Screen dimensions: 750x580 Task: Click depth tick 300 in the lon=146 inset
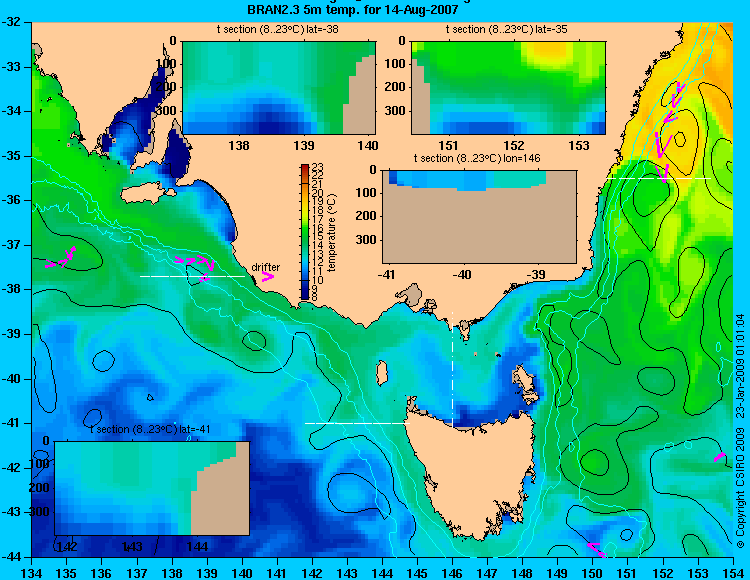coord(368,240)
